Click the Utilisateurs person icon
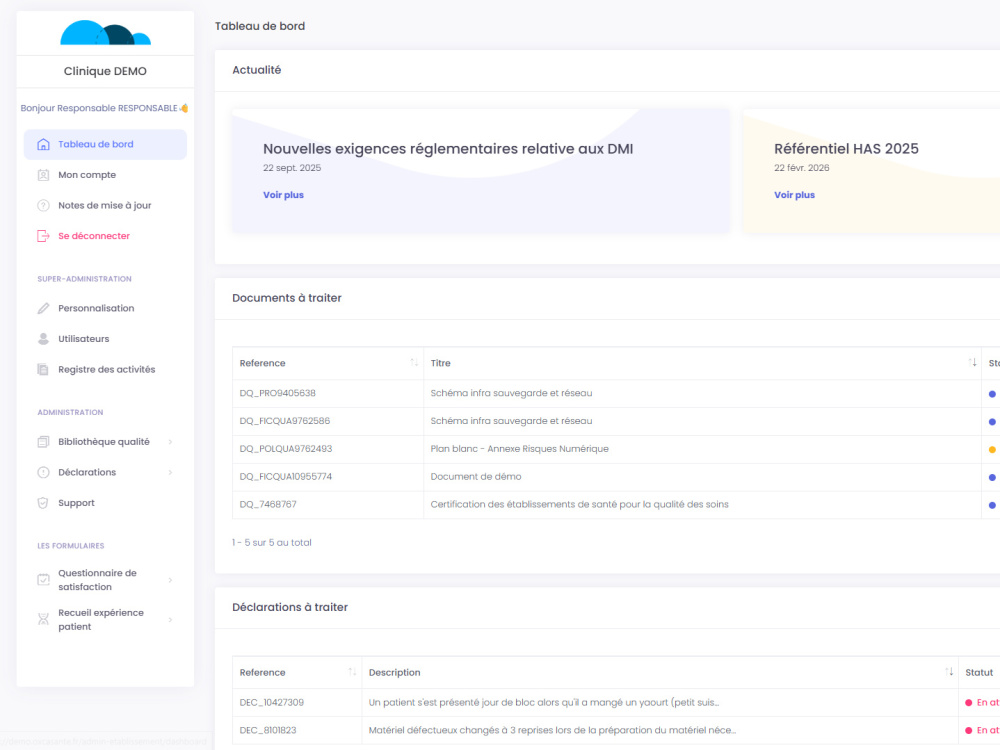The width and height of the screenshot is (1000, 750). click(x=43, y=339)
